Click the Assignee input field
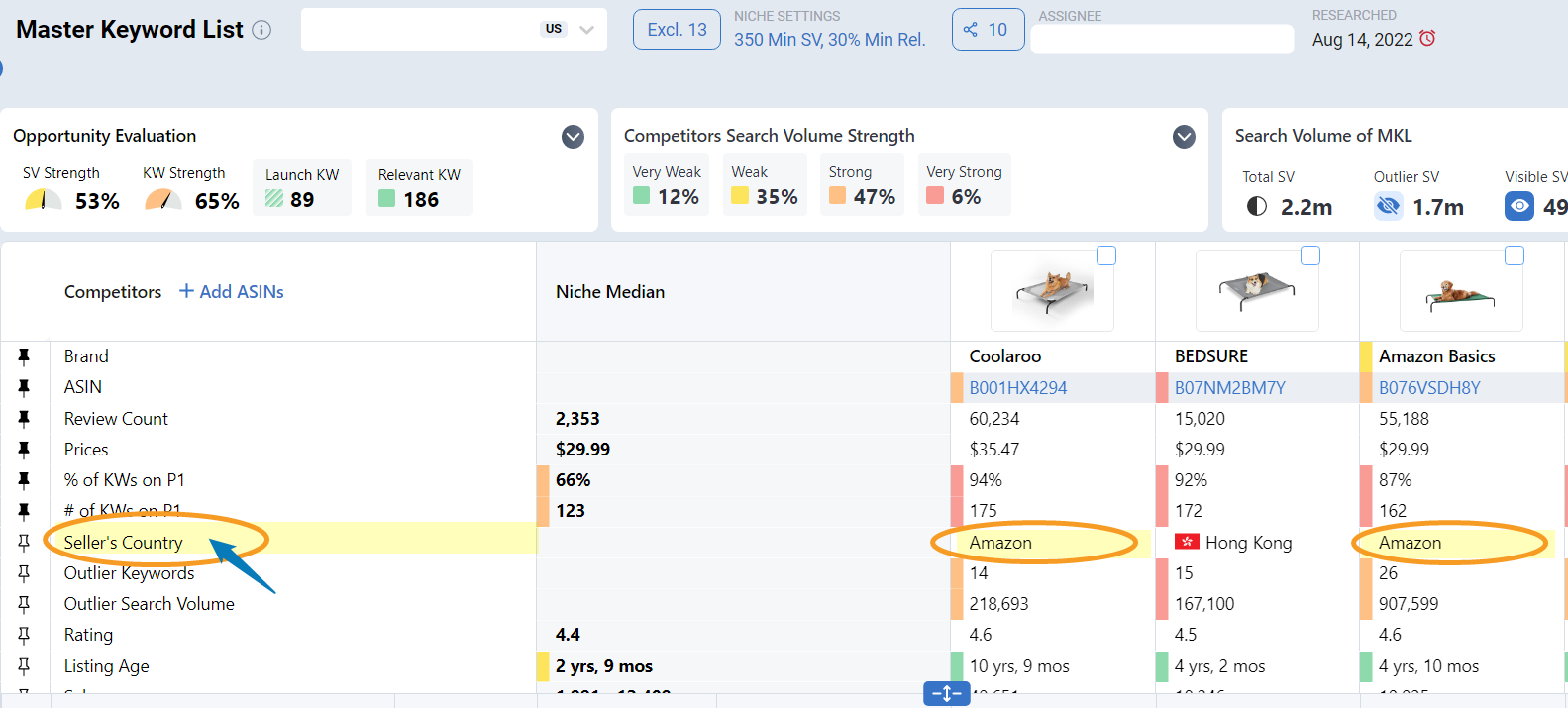The image size is (1568, 708). [x=1162, y=40]
